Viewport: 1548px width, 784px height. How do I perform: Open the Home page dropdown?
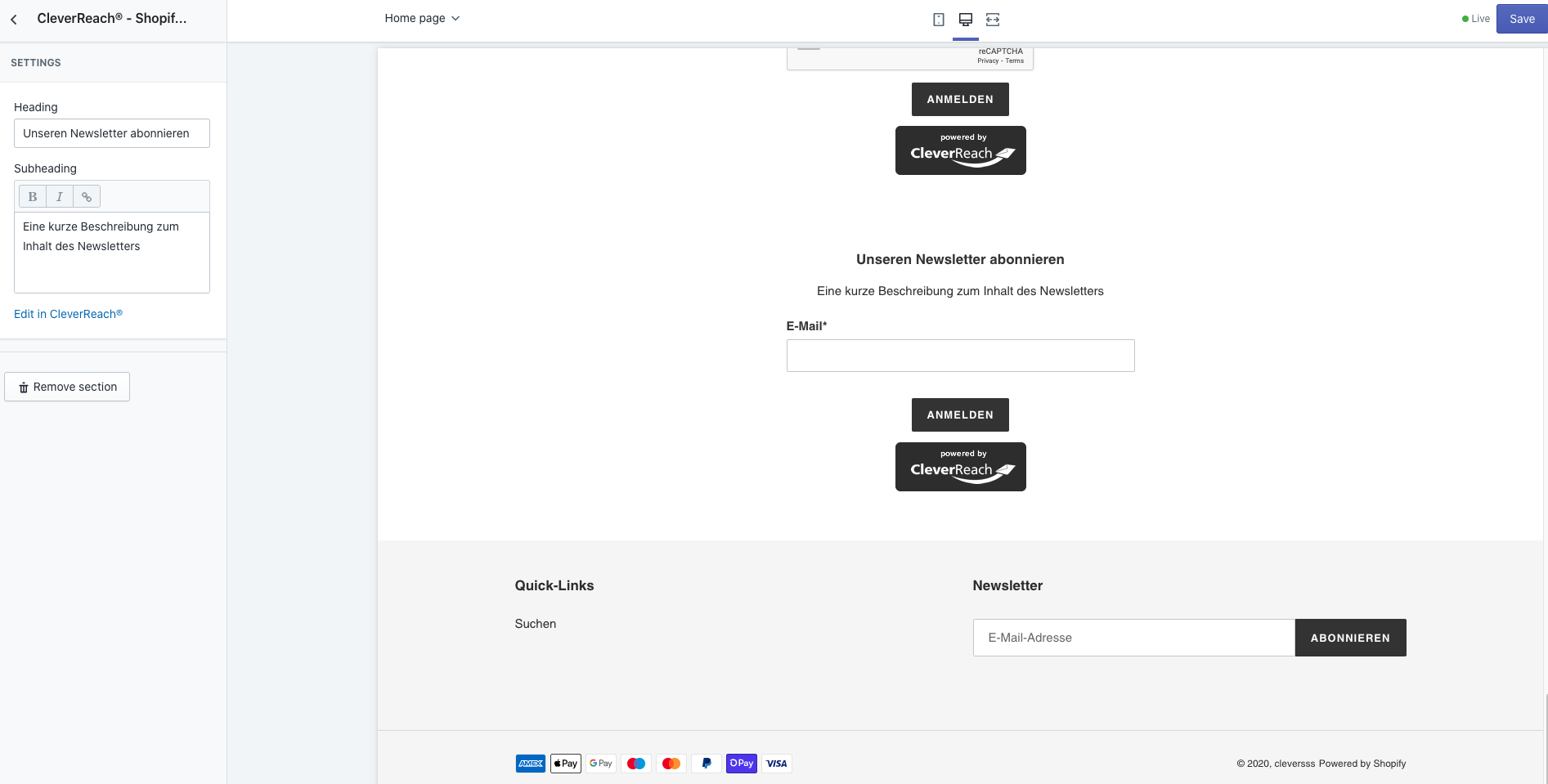pyautogui.click(x=422, y=18)
